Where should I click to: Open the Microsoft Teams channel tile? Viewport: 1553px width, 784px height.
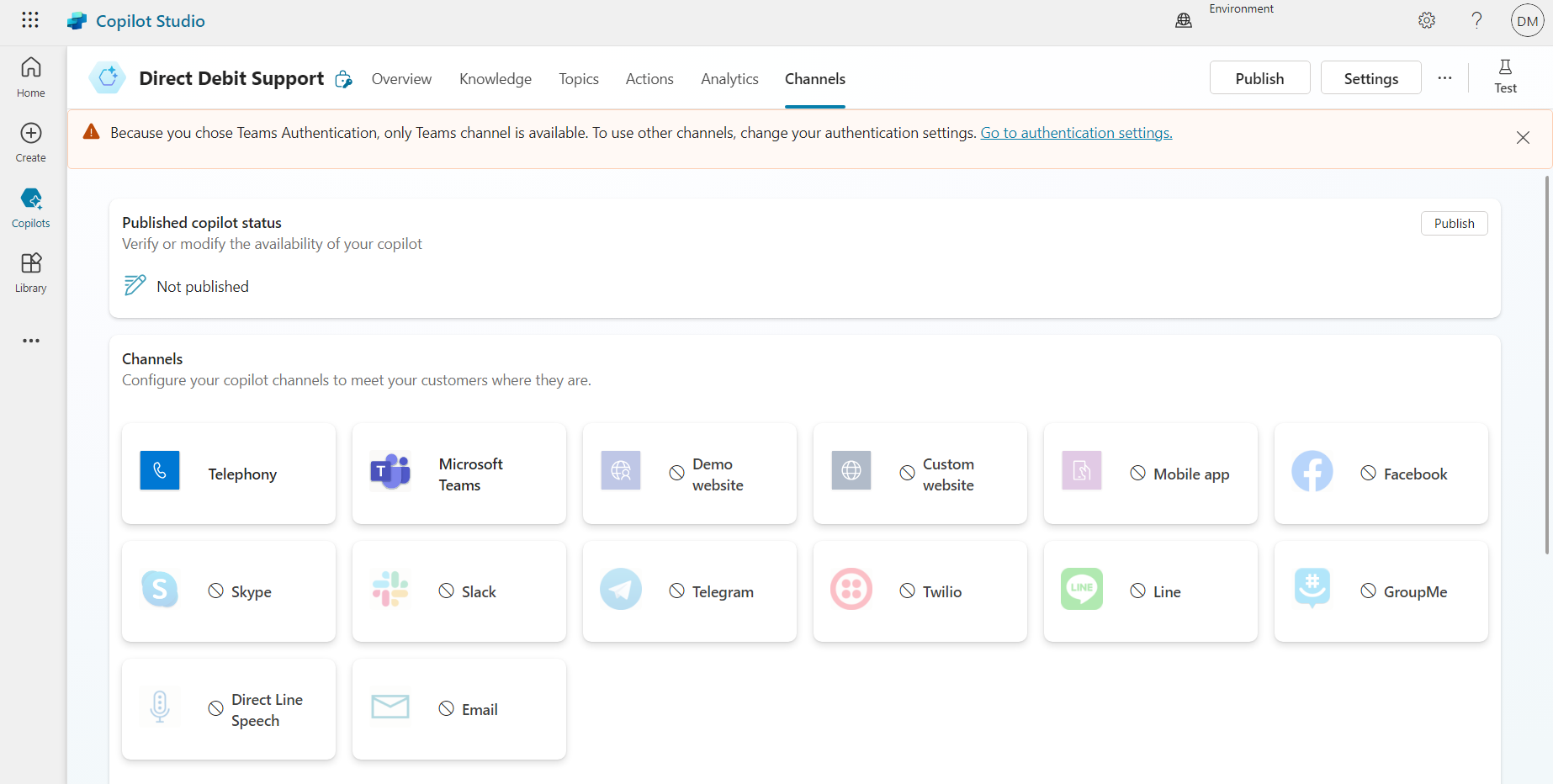coord(458,474)
